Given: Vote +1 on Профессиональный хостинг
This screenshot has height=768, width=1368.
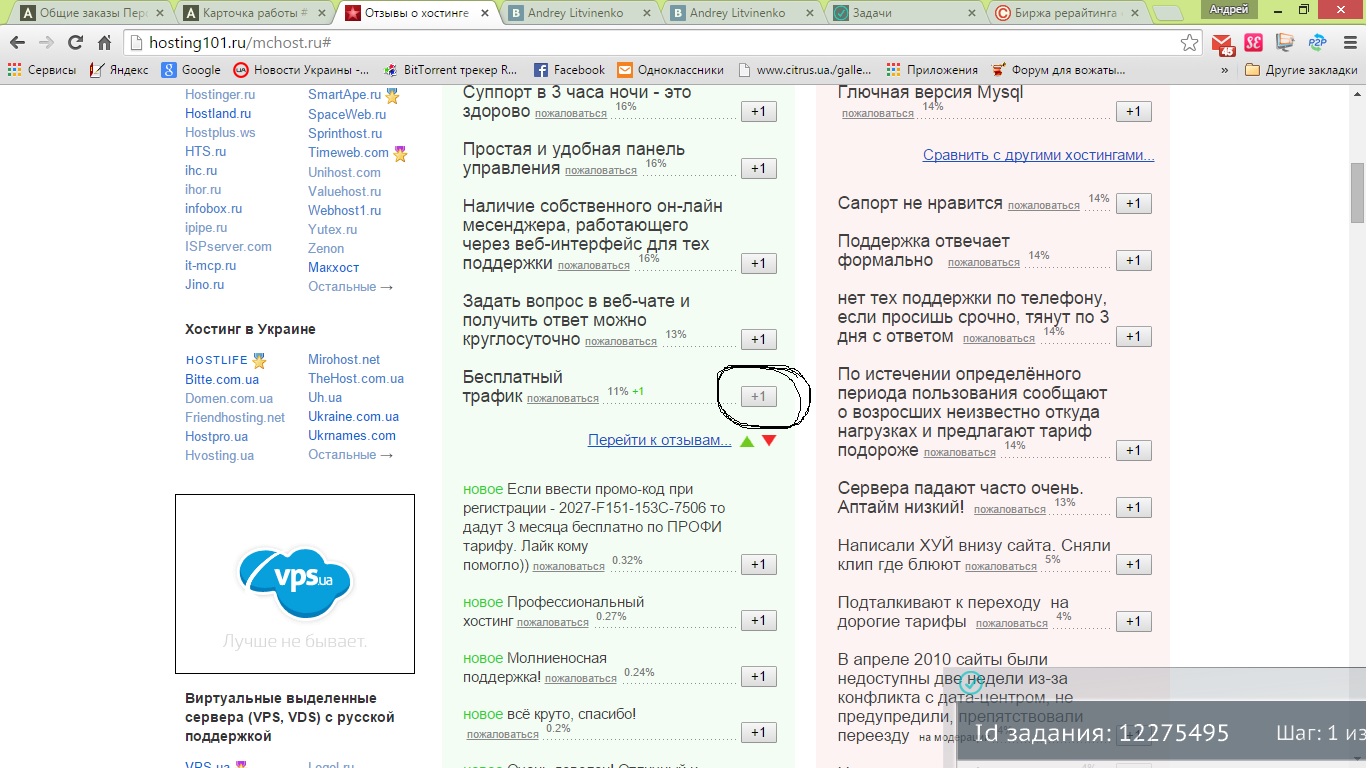Looking at the screenshot, I should click(758, 620).
